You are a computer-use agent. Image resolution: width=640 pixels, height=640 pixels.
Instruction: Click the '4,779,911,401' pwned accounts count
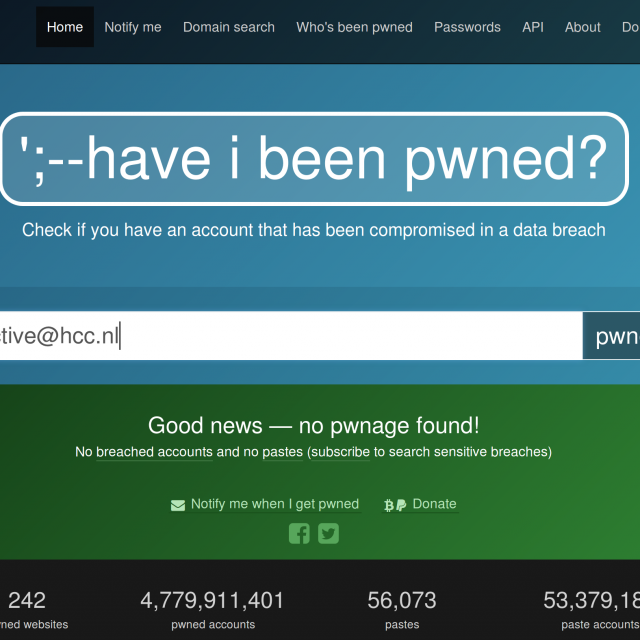(x=212, y=600)
